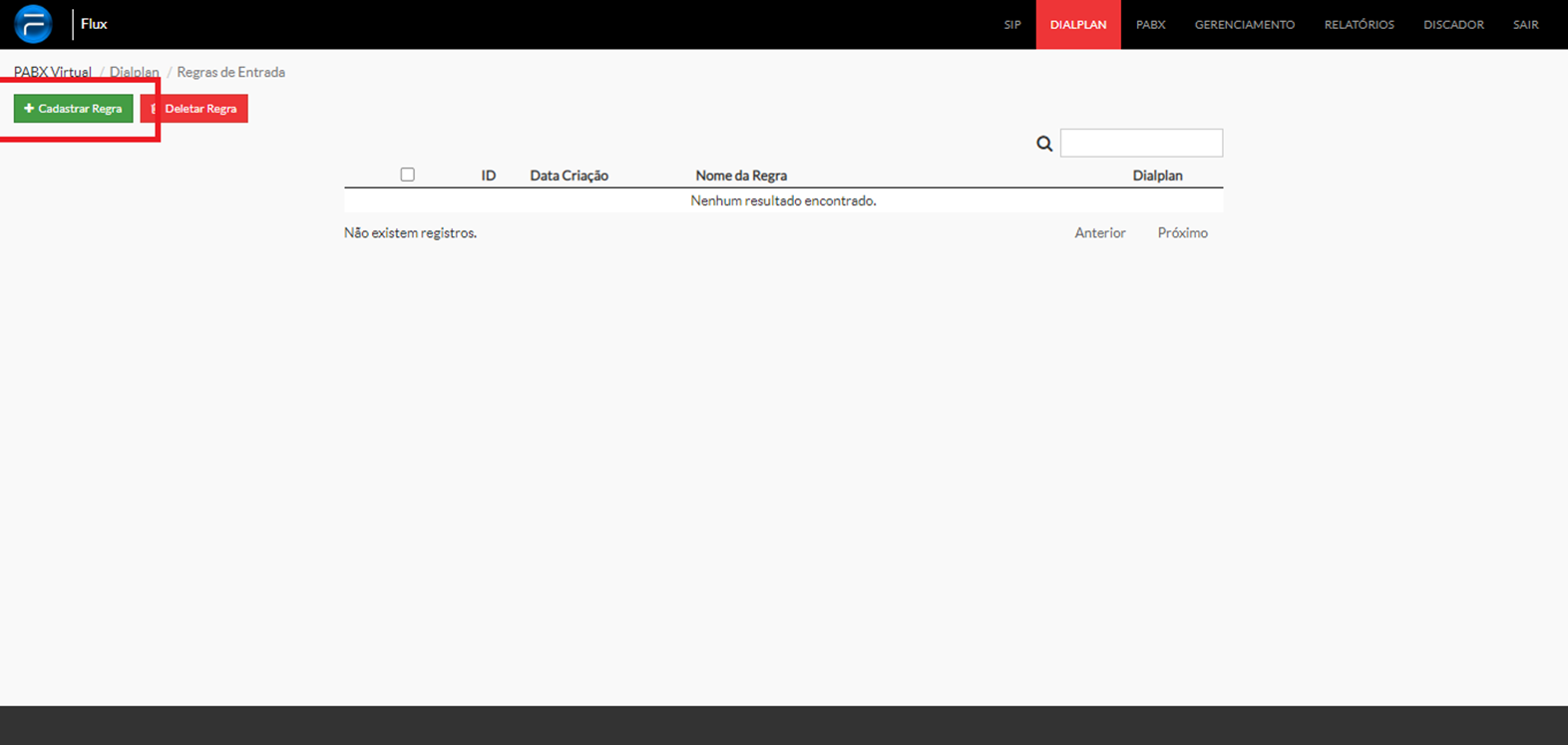Image resolution: width=1568 pixels, height=745 pixels.
Task: Open the DIALPLAN menu
Action: 1078,24
